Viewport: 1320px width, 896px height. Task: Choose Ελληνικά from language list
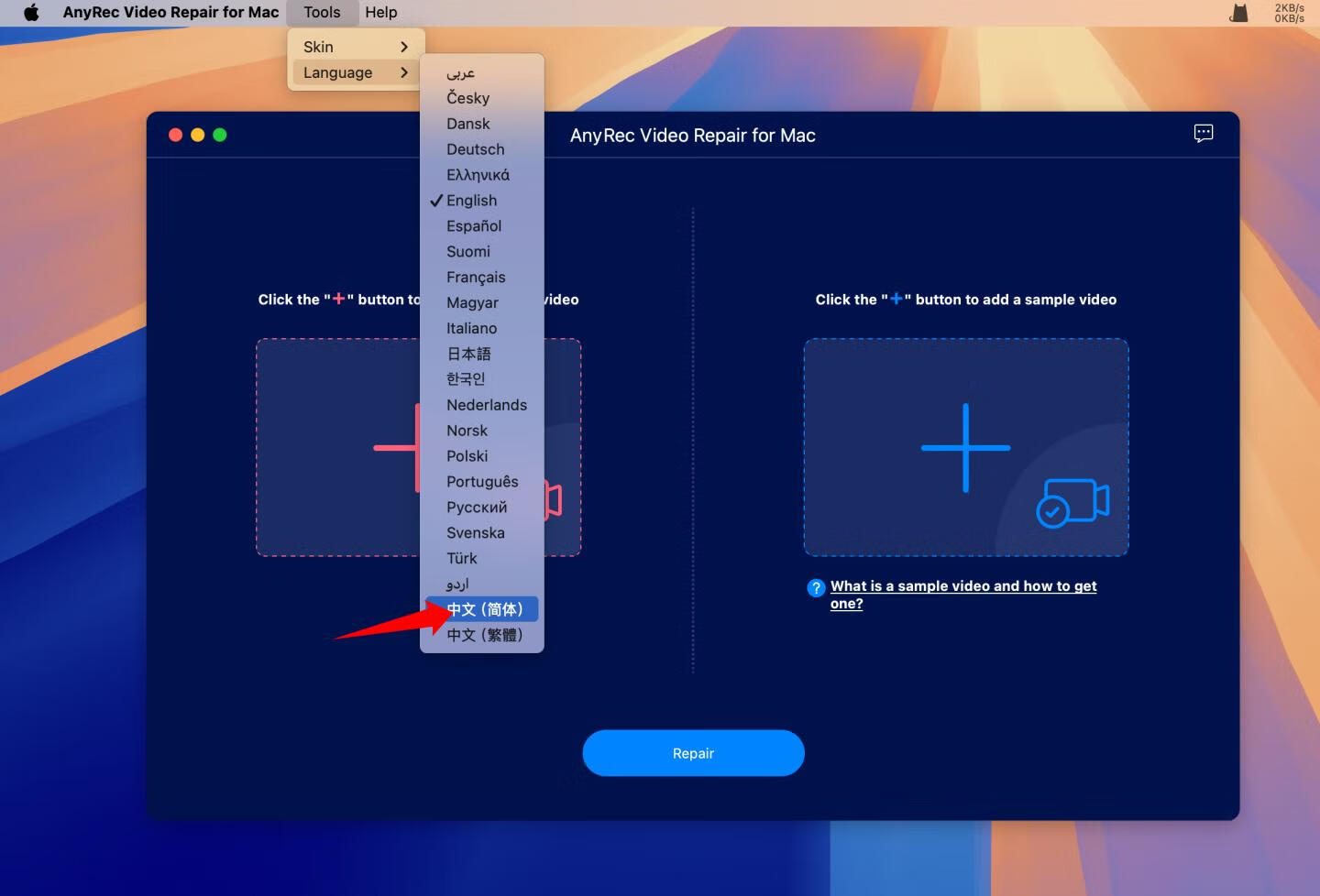pyautogui.click(x=481, y=175)
